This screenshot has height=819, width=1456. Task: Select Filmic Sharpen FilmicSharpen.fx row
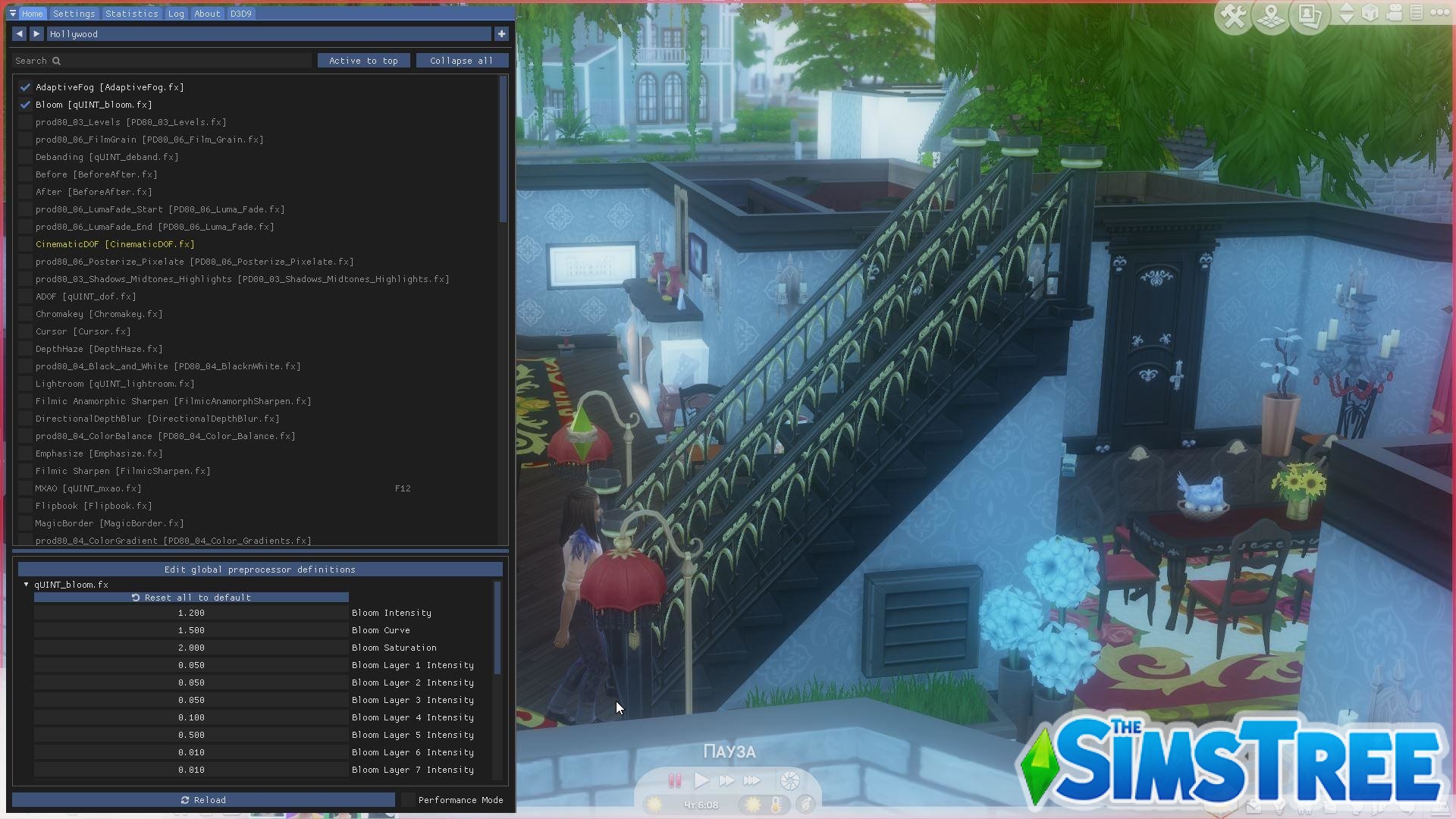click(x=123, y=471)
